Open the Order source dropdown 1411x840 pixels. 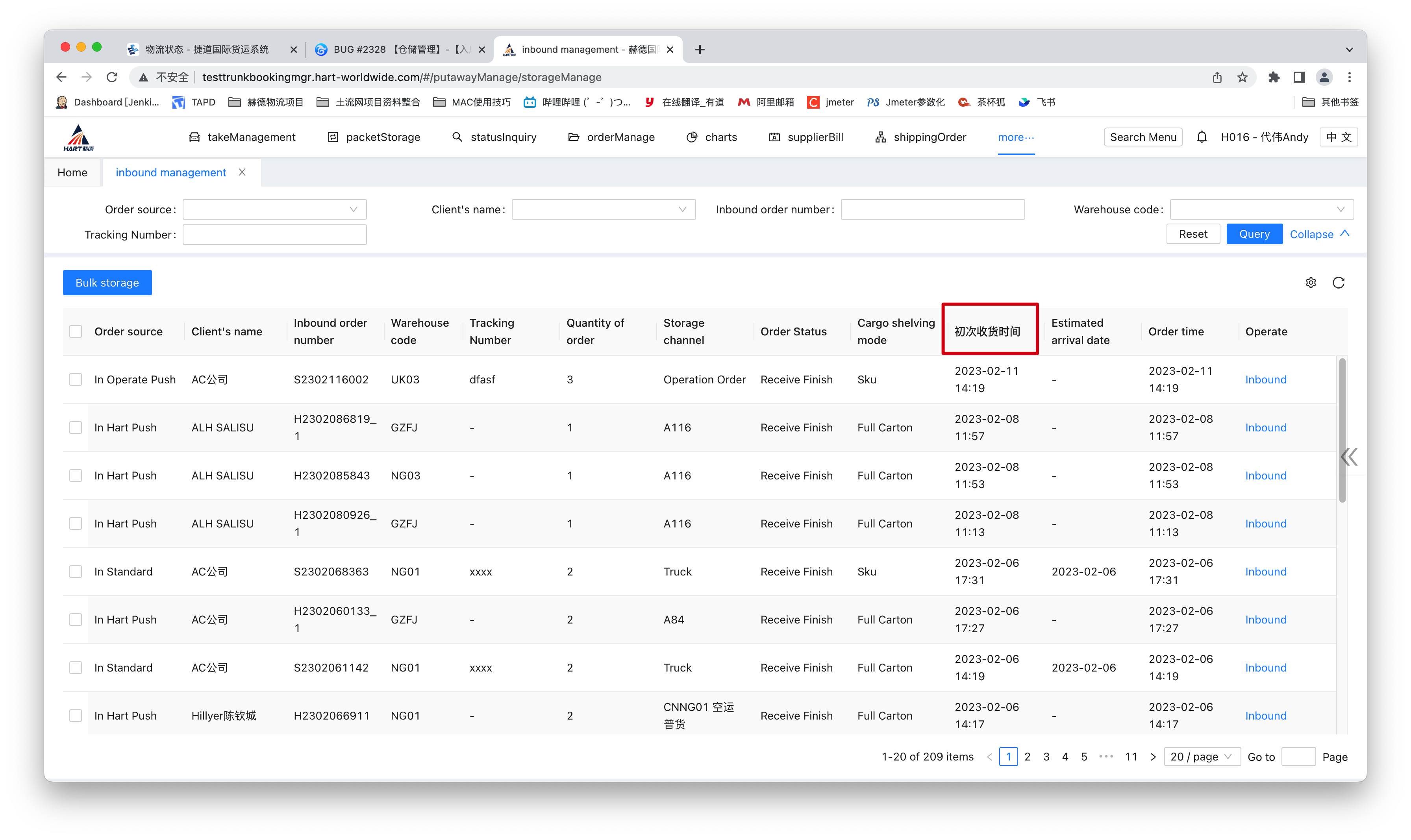(274, 209)
